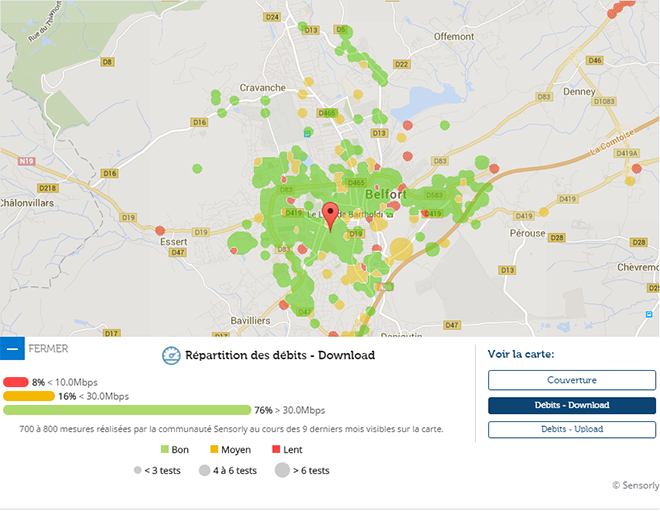Click the red dot on the D19 near Essert

coord(160,230)
